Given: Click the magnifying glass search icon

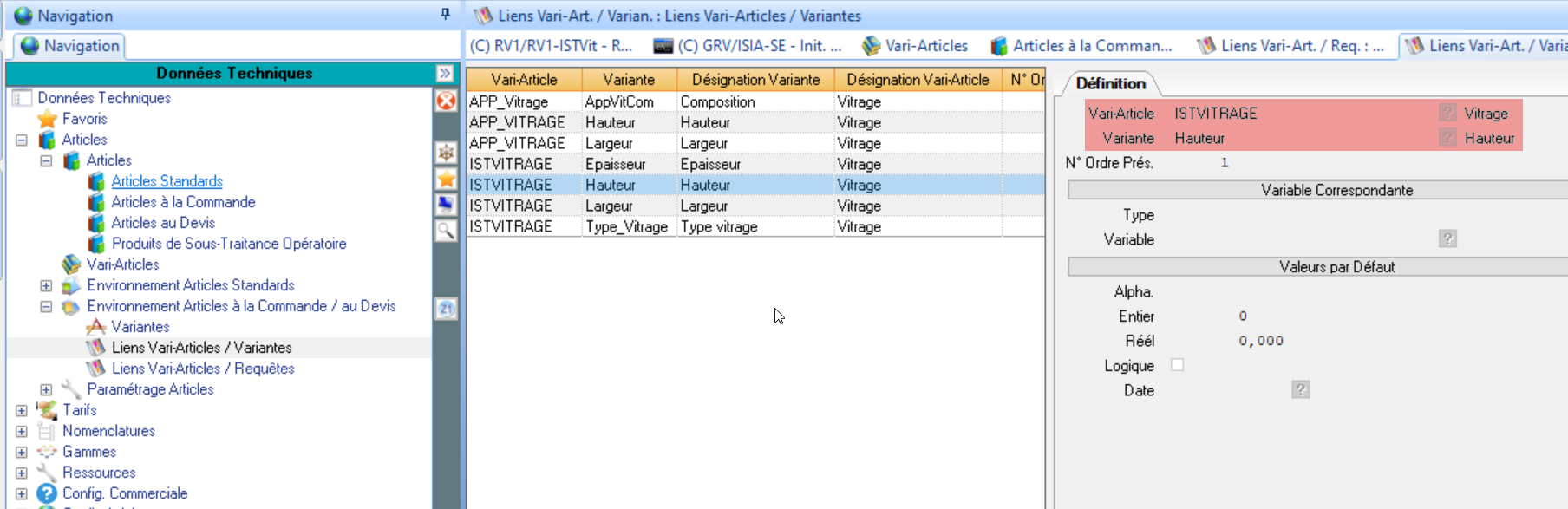Looking at the screenshot, I should [446, 230].
